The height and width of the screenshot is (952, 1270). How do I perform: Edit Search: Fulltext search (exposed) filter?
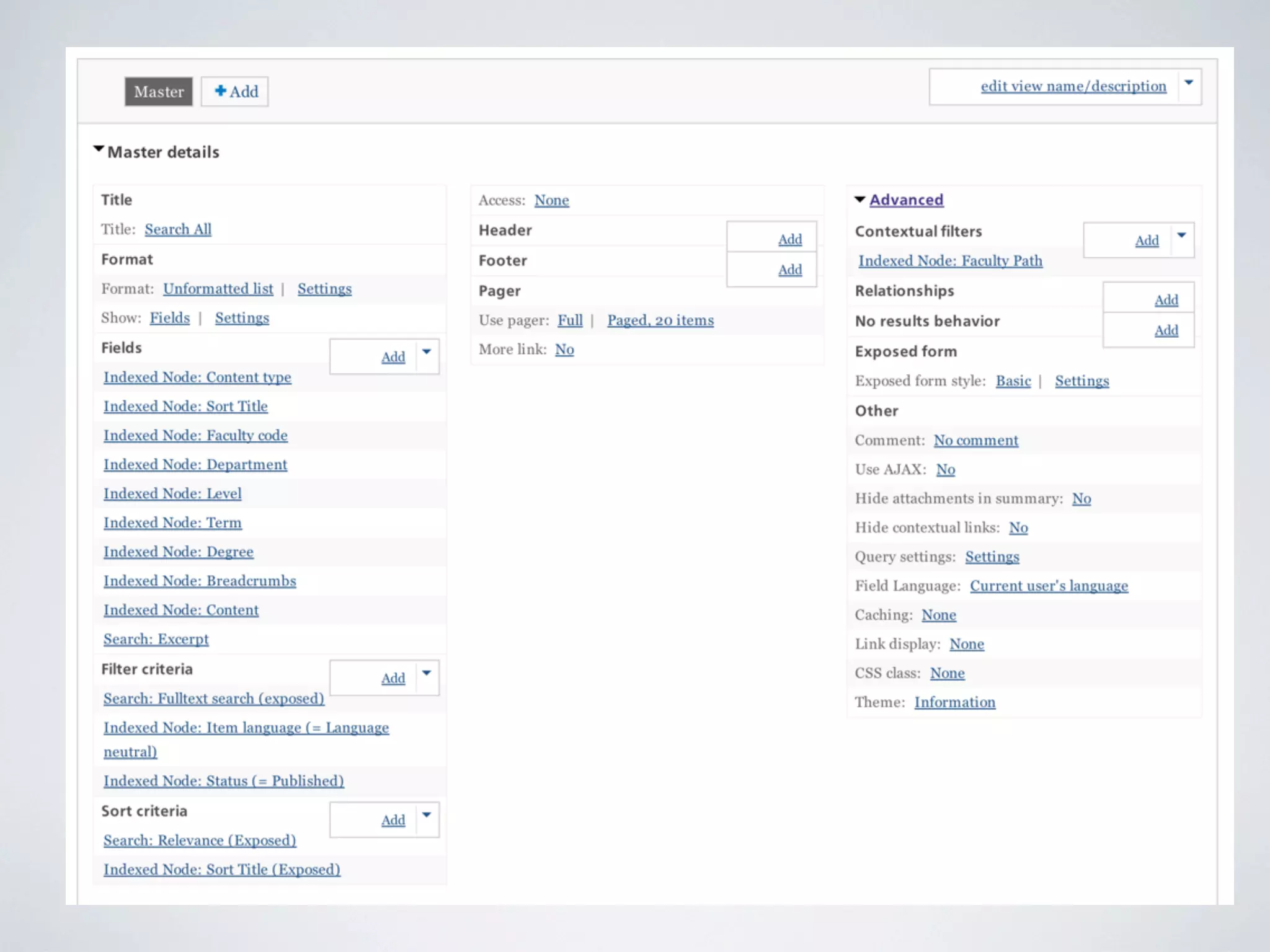(x=213, y=699)
